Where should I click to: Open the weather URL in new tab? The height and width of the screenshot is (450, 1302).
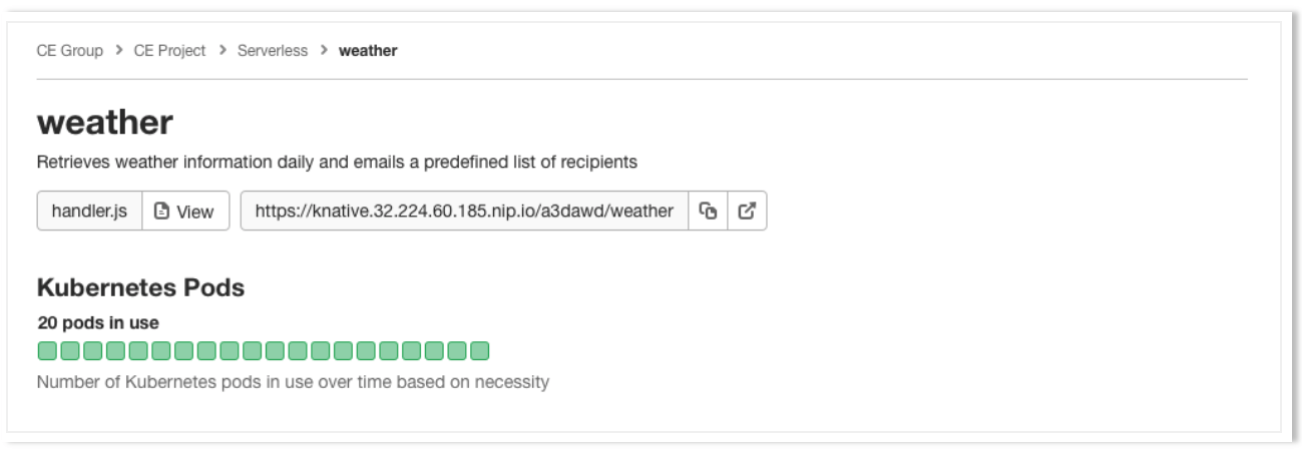pyautogui.click(x=747, y=211)
